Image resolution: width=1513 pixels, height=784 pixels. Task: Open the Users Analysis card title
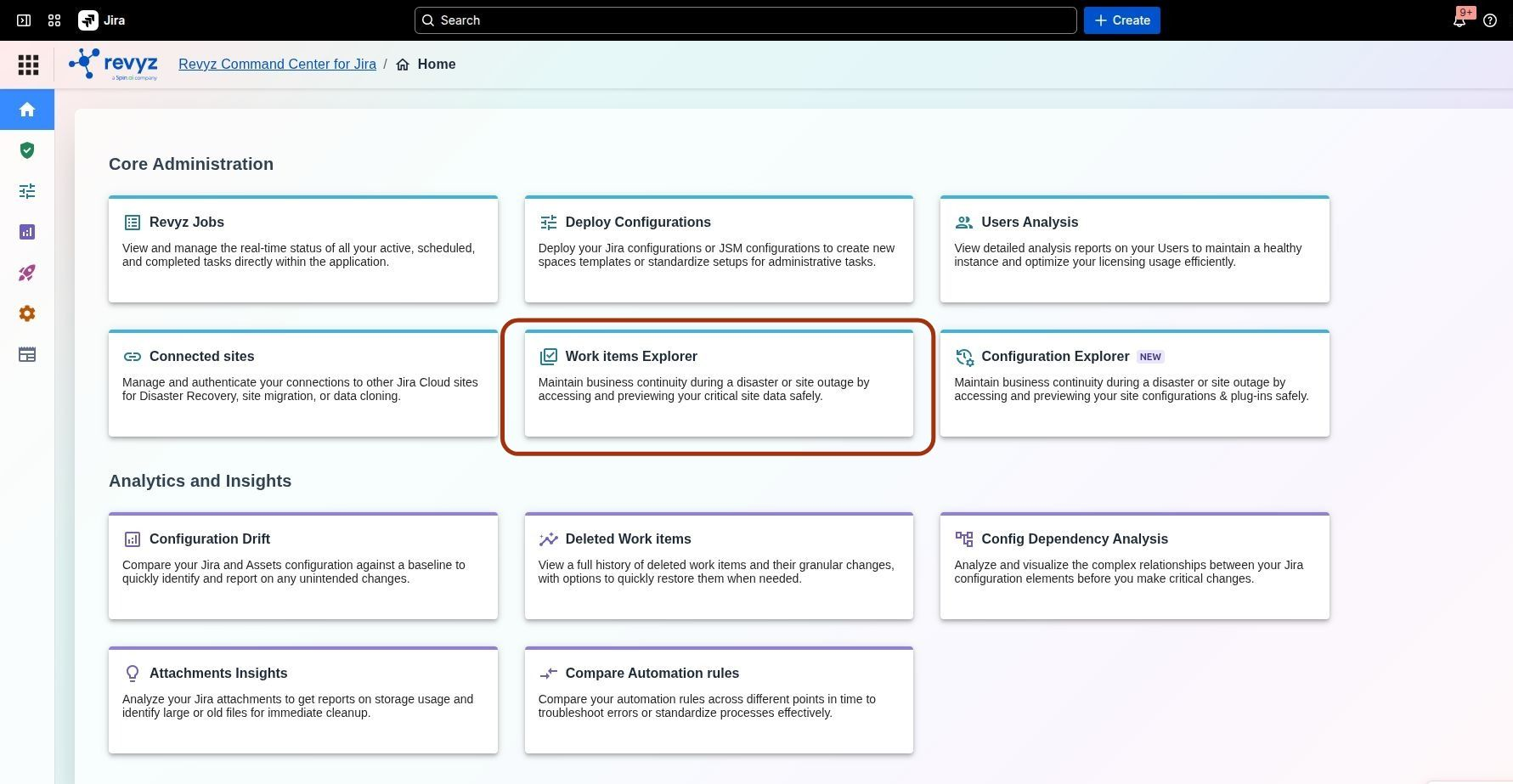[x=1030, y=223]
